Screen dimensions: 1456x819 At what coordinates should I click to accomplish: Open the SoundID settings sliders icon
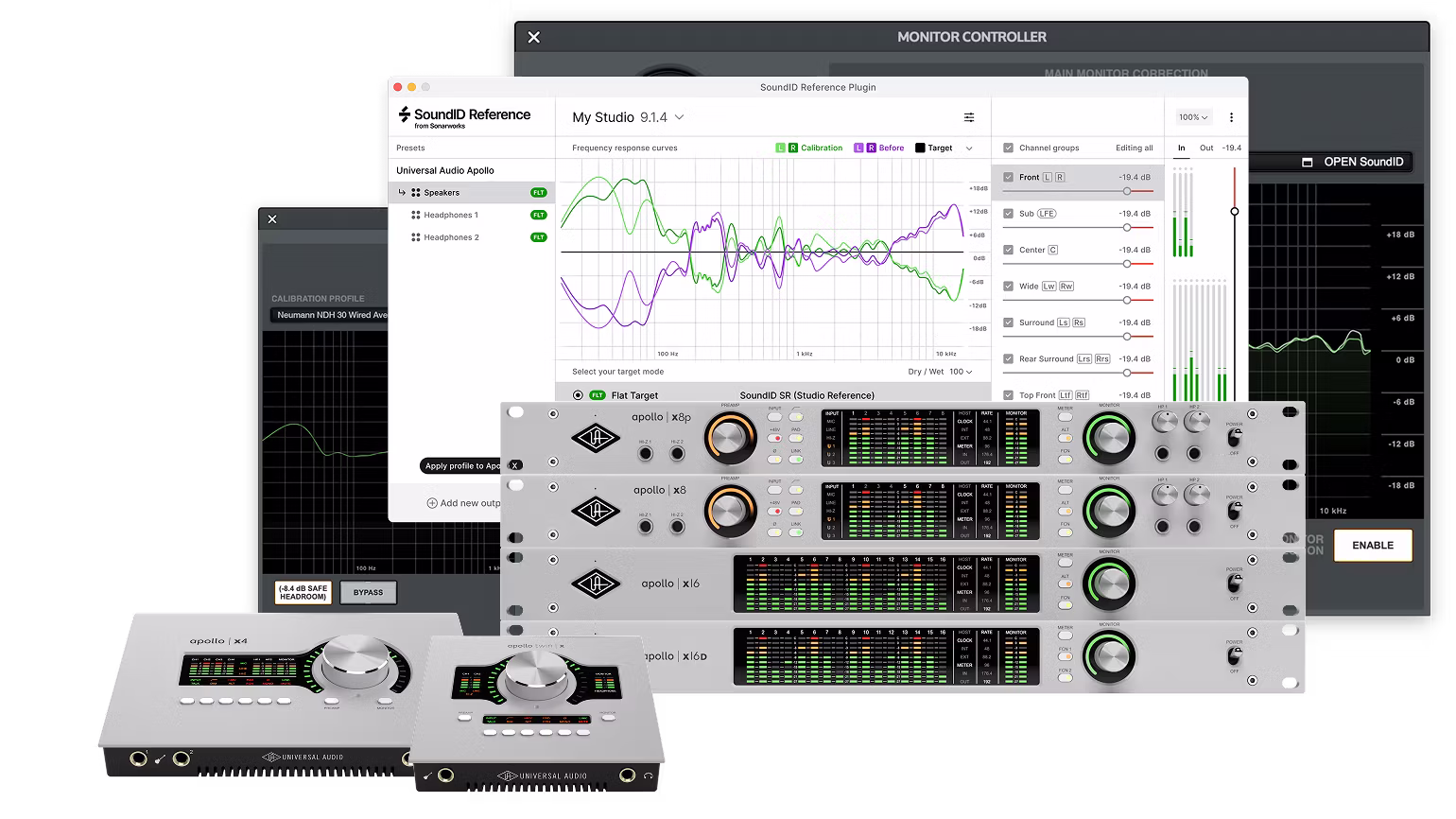point(969,117)
